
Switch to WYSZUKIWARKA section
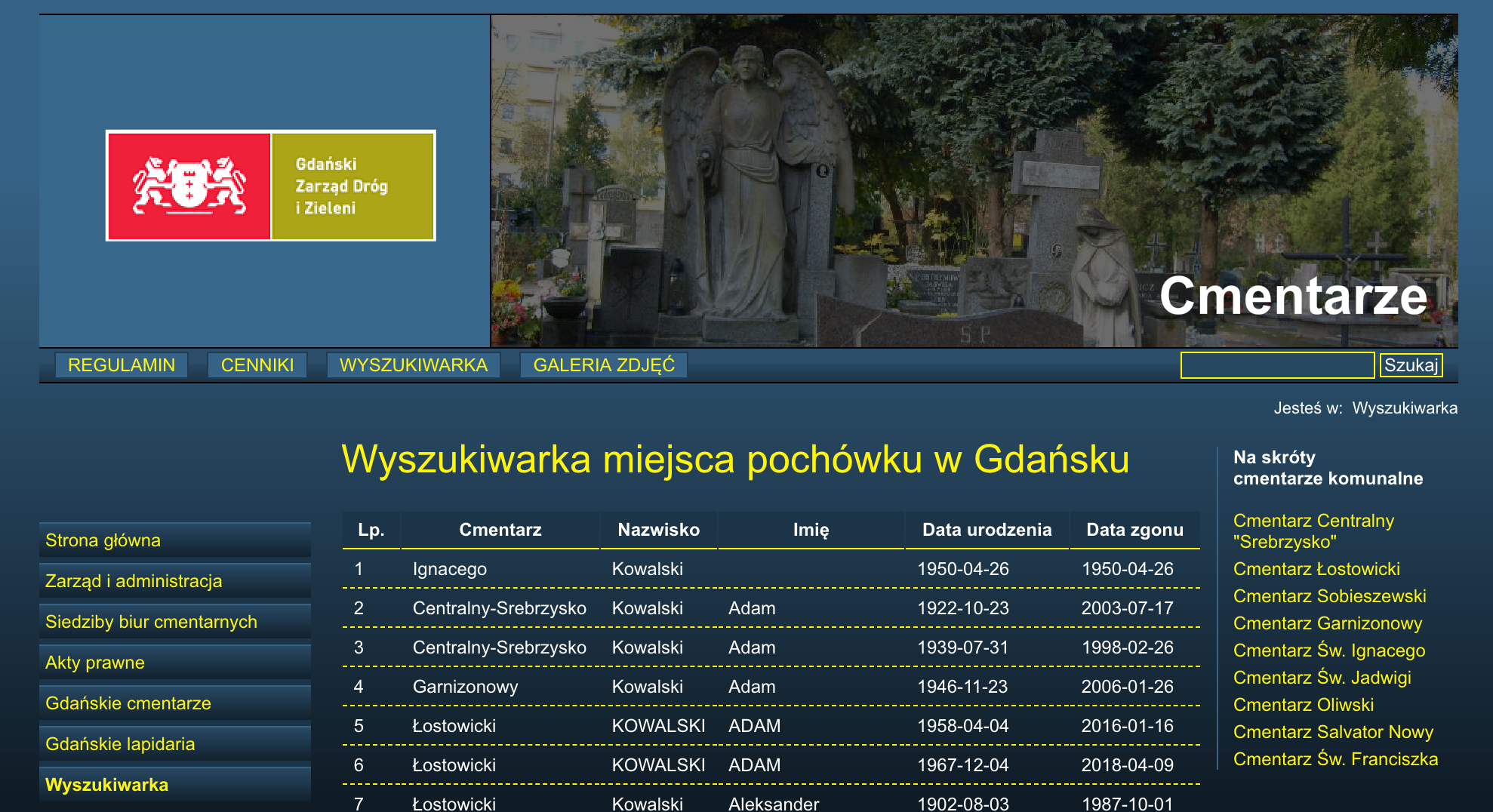pyautogui.click(x=414, y=364)
